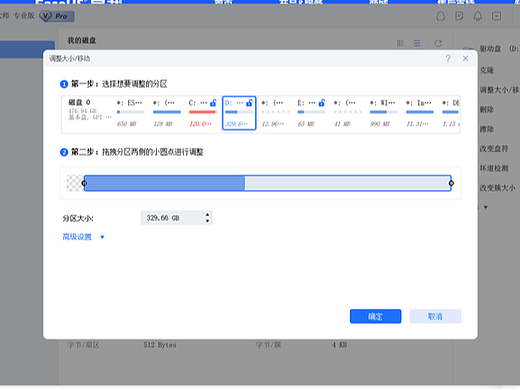This screenshot has width=520, height=390.
Task: Open the notification bell in header
Action: [478, 16]
